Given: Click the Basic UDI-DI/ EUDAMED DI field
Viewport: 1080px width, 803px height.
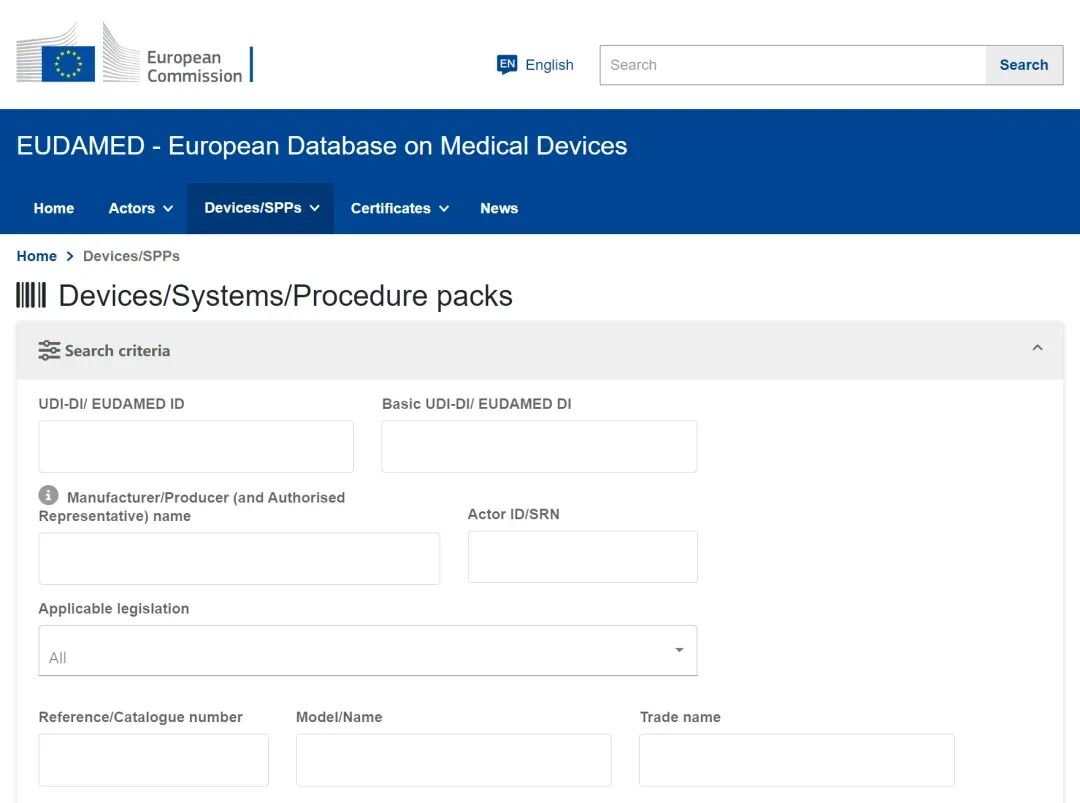Looking at the screenshot, I should pos(539,446).
